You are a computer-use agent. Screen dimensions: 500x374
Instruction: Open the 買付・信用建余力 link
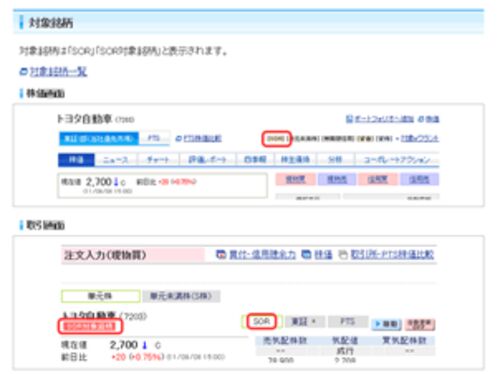pos(262,255)
